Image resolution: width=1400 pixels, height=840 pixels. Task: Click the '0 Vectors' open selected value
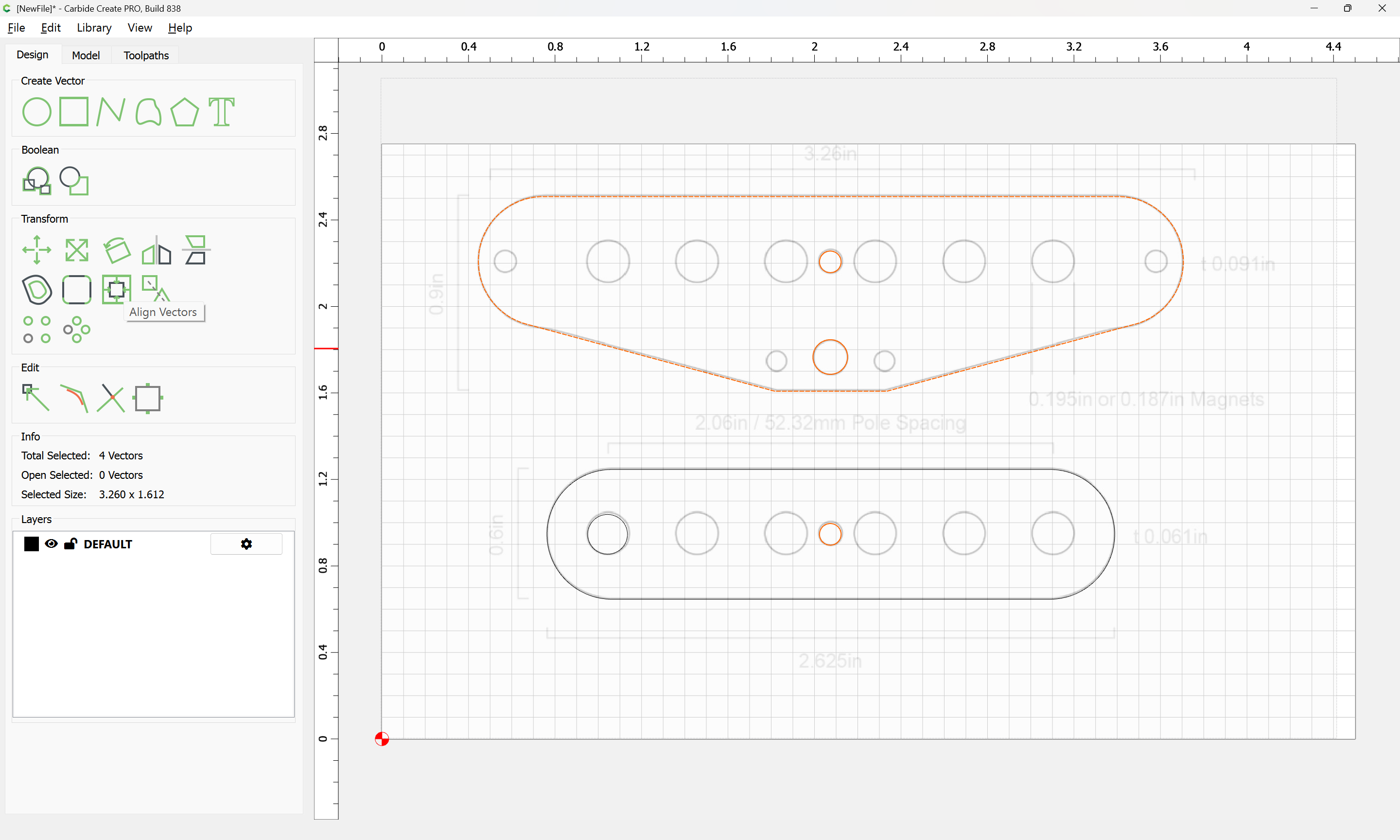click(x=121, y=475)
